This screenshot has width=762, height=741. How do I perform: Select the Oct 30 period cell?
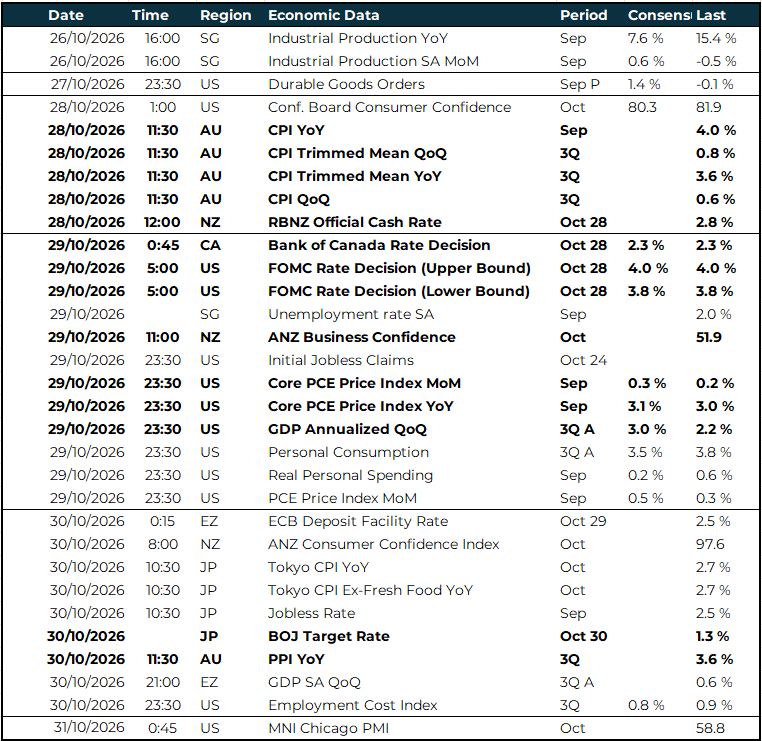(583, 637)
